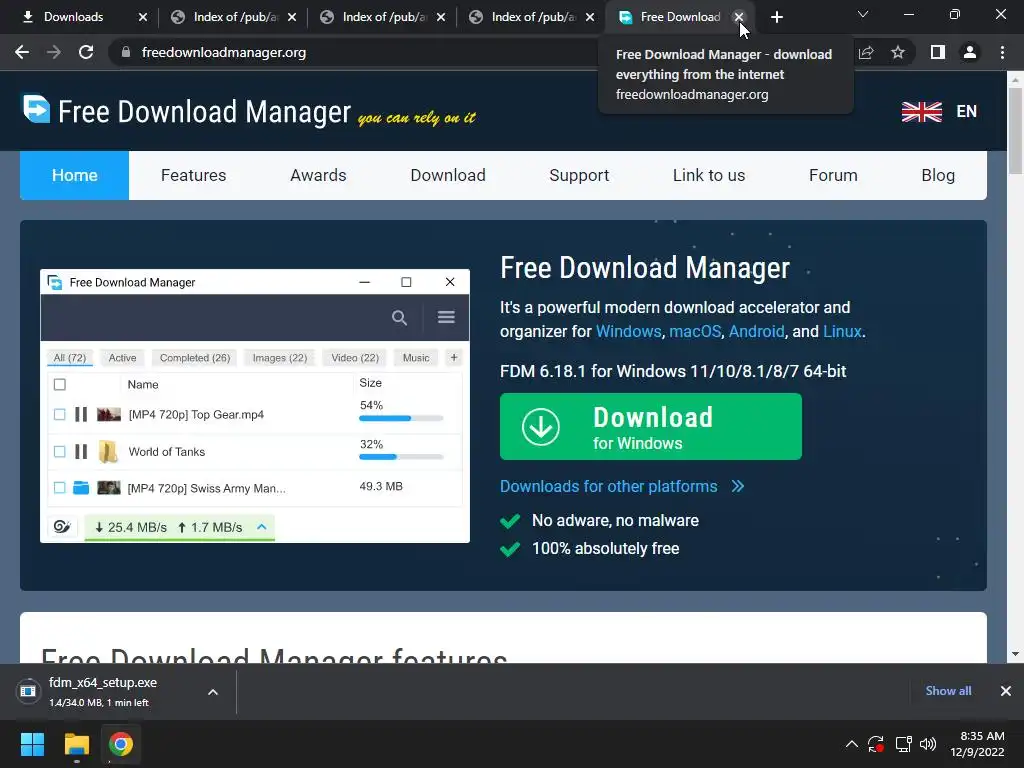Open the Link to us navigation item
Screen dimensions: 1024x768
click(709, 176)
